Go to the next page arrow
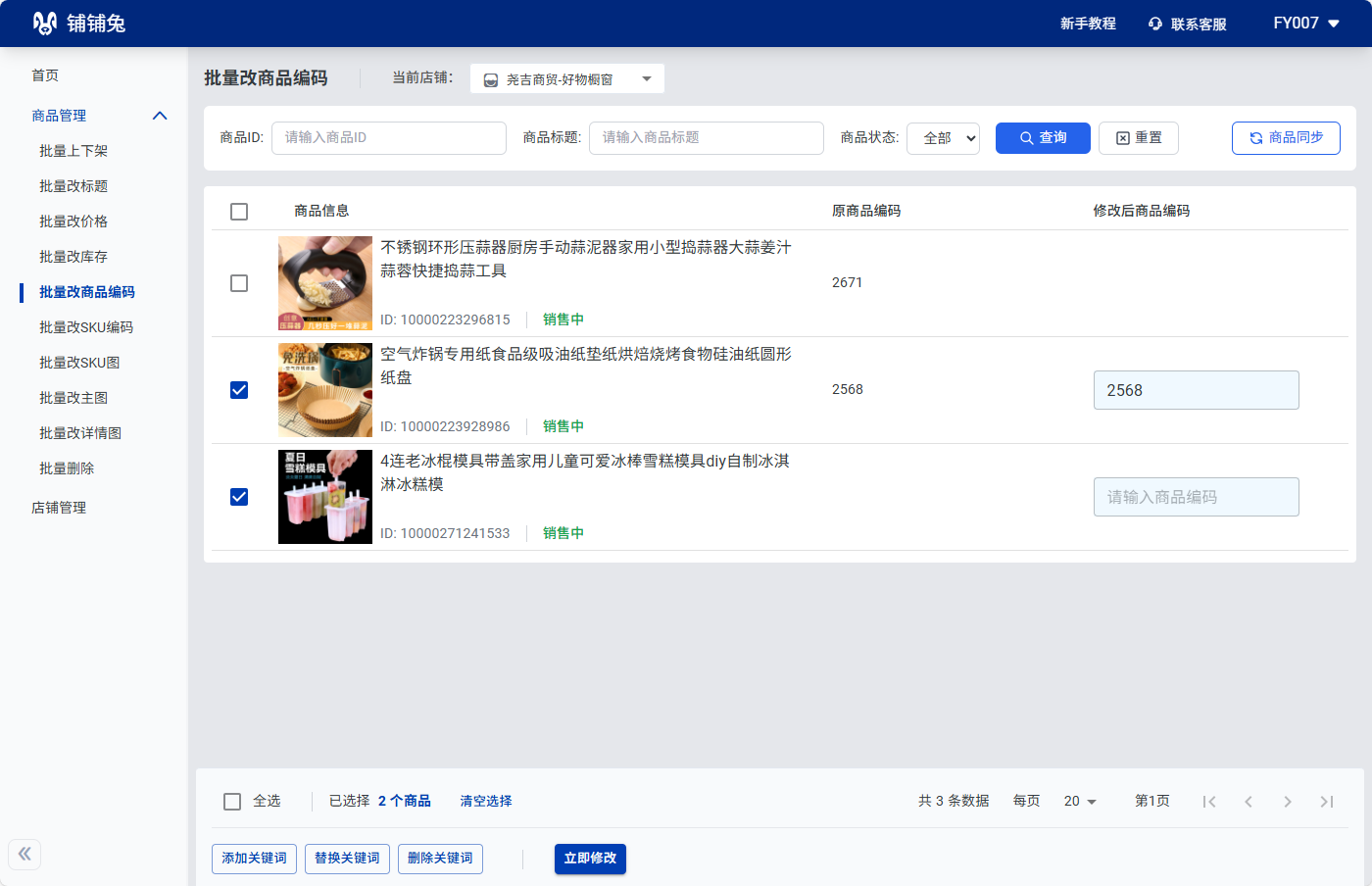The height and width of the screenshot is (886, 1372). tap(1288, 802)
